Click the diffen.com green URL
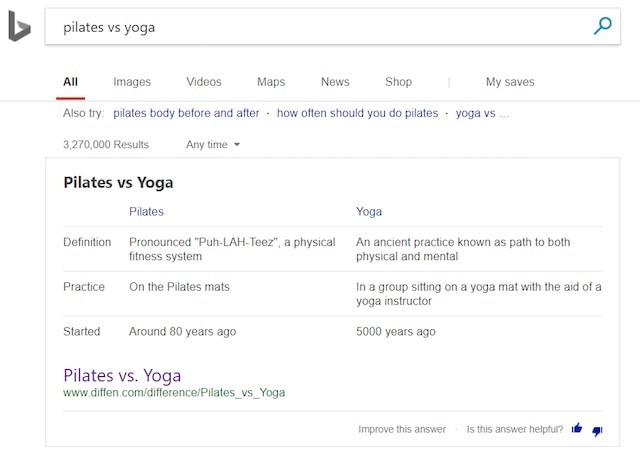640x461 pixels. pyautogui.click(x=174, y=393)
